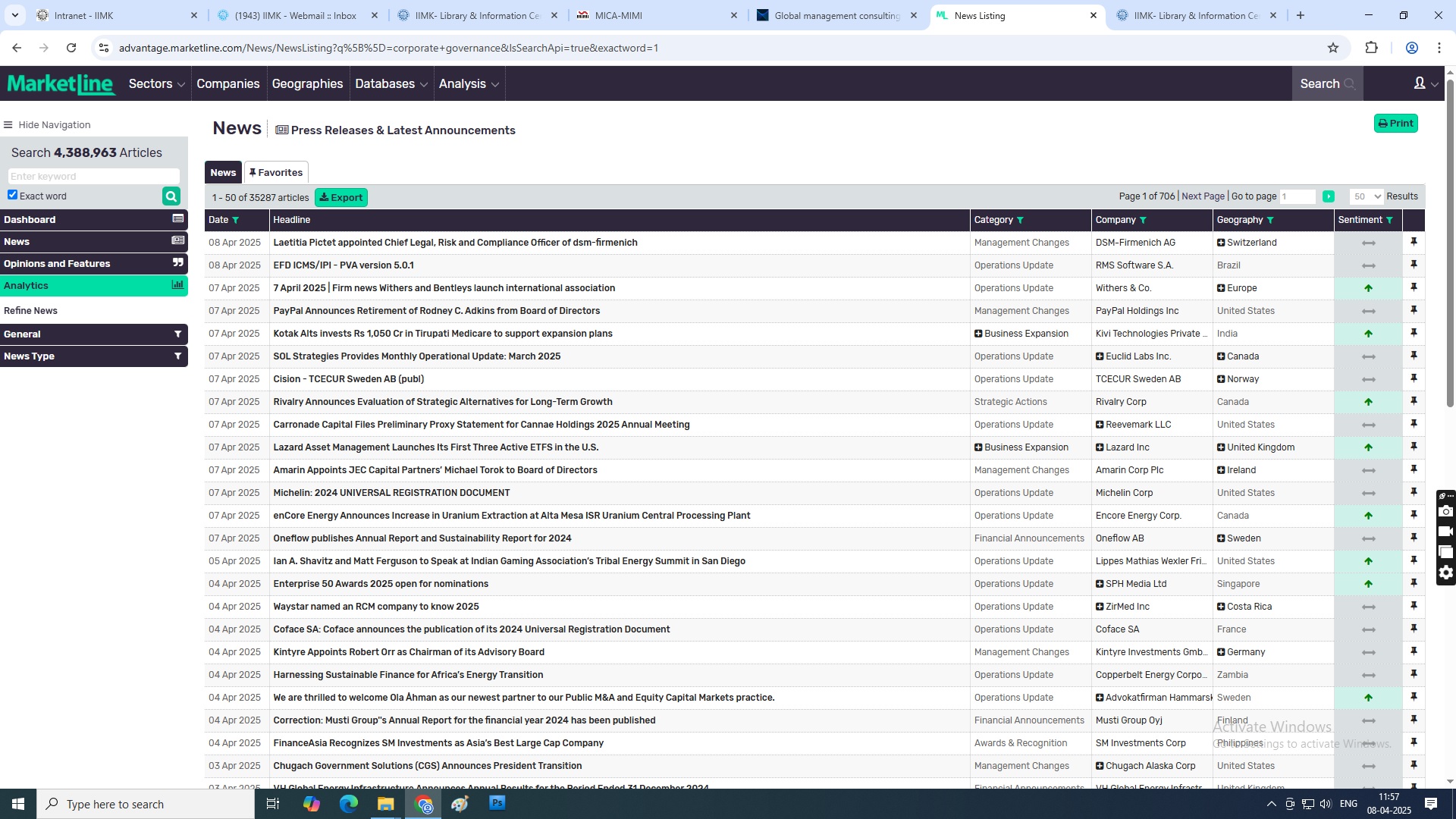1456x819 pixels.
Task: Pin the Laetitia Pictet article to favorites
Action: [x=1414, y=242]
